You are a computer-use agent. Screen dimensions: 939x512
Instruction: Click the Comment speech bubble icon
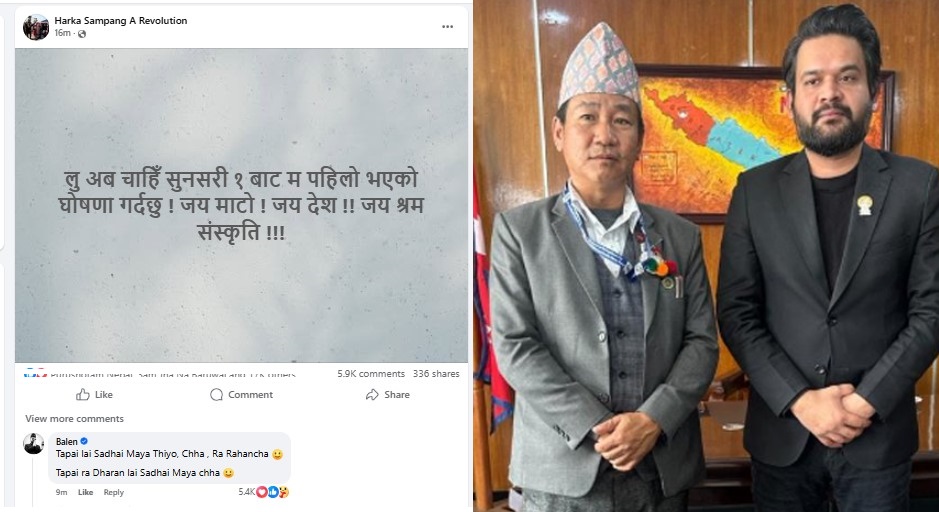pos(216,395)
